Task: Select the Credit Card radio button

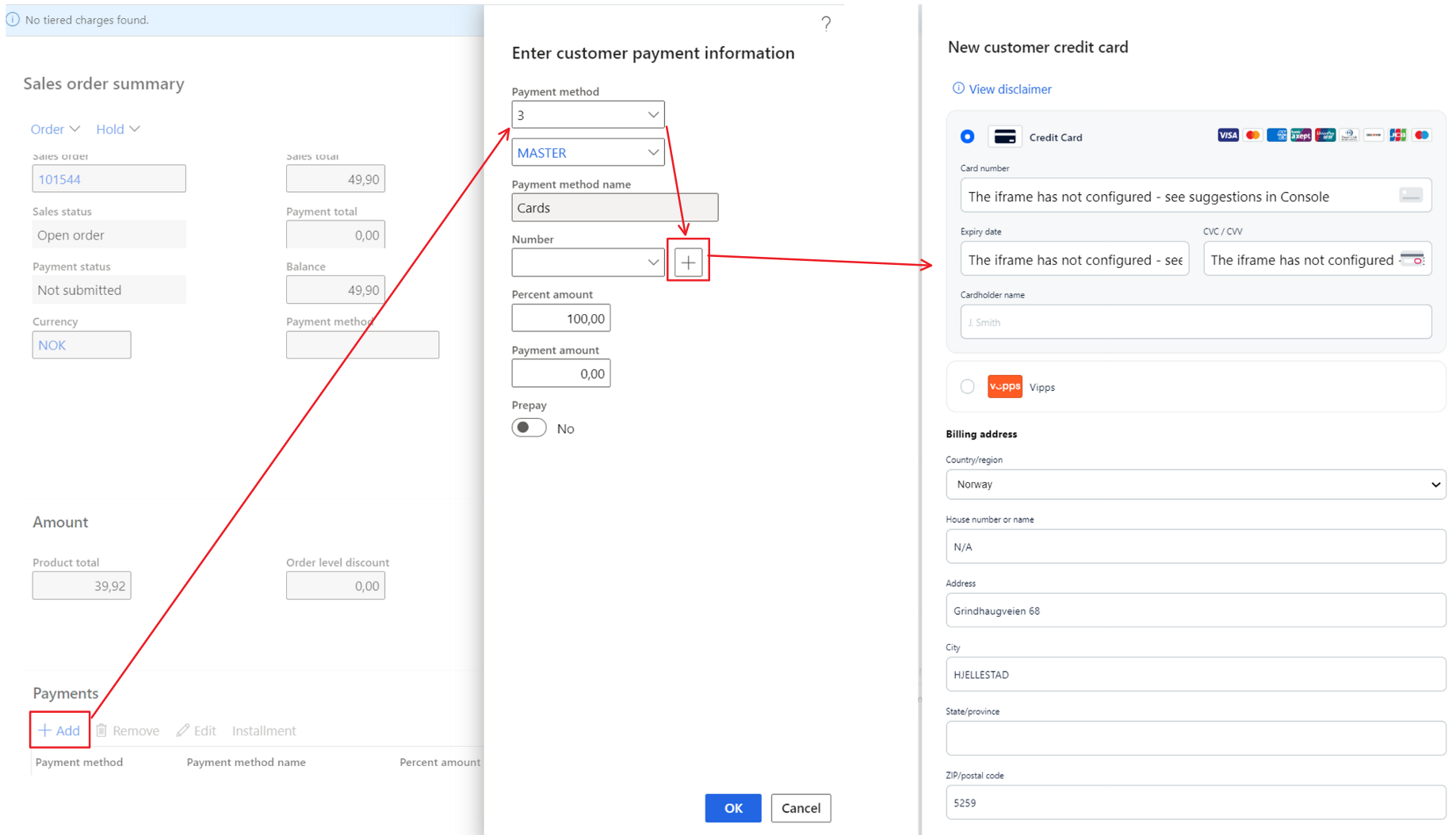Action: 967,137
